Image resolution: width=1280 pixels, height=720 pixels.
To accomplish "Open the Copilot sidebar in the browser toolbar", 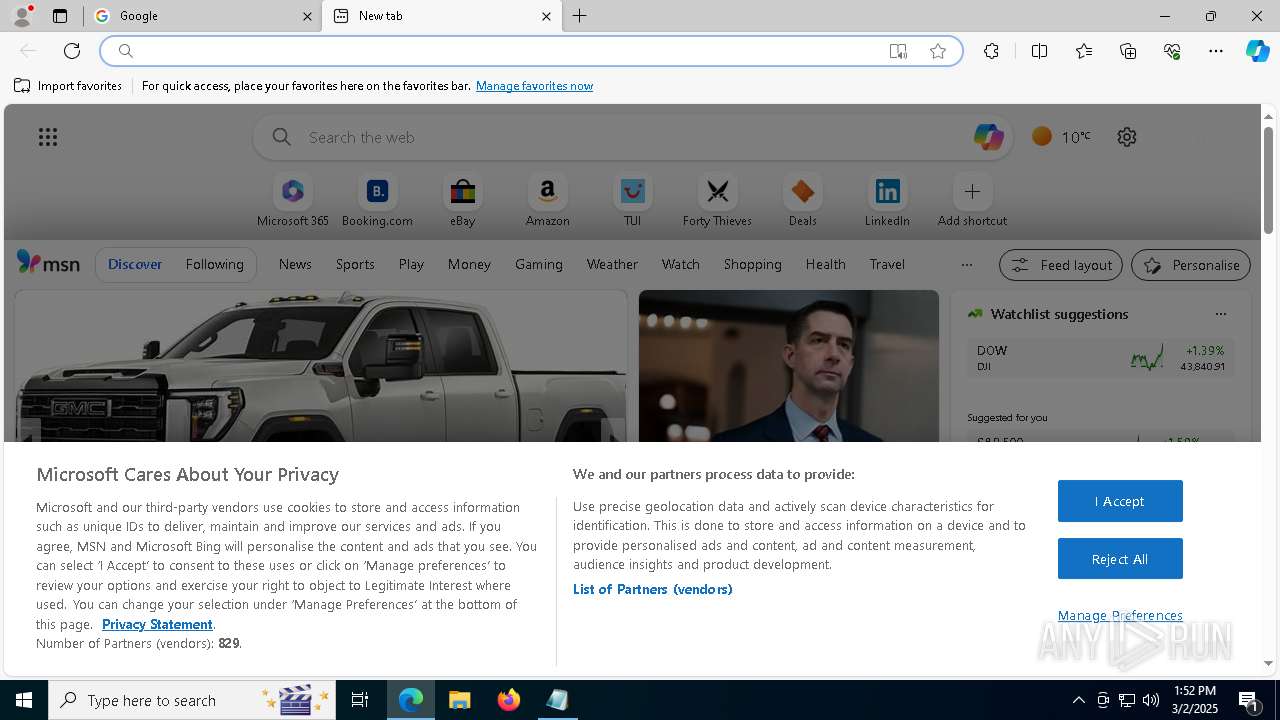I will tap(1257, 51).
